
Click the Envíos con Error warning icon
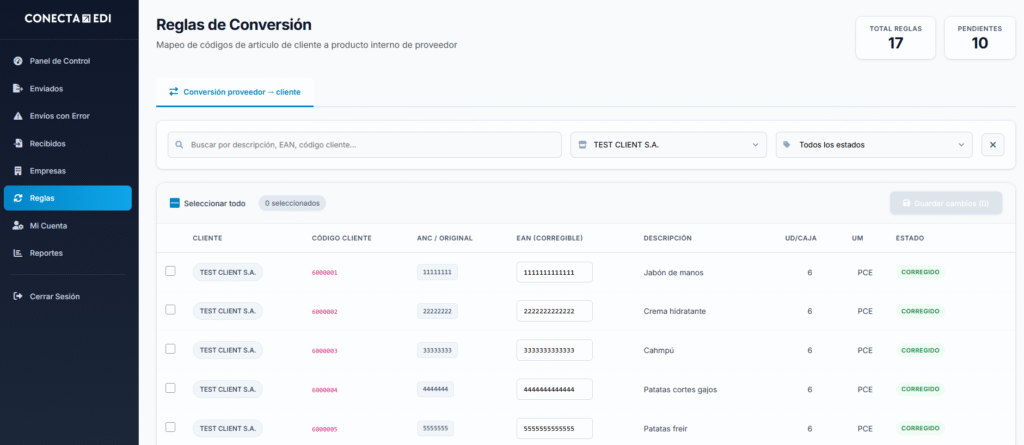pos(18,116)
